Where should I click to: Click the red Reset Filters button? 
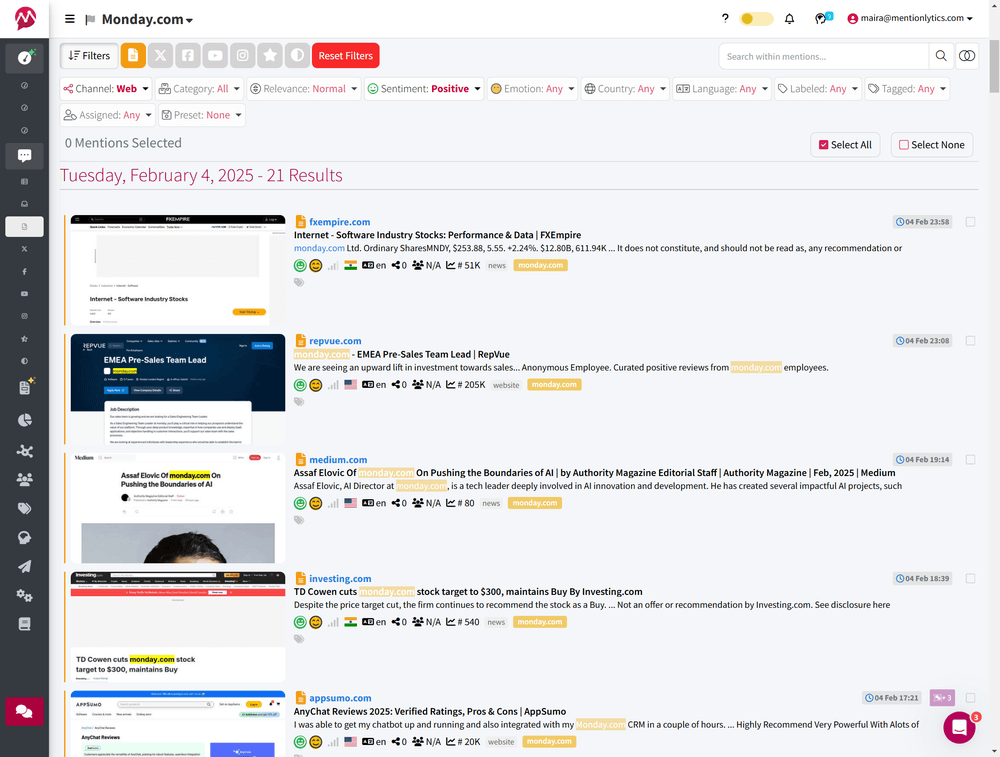click(346, 55)
